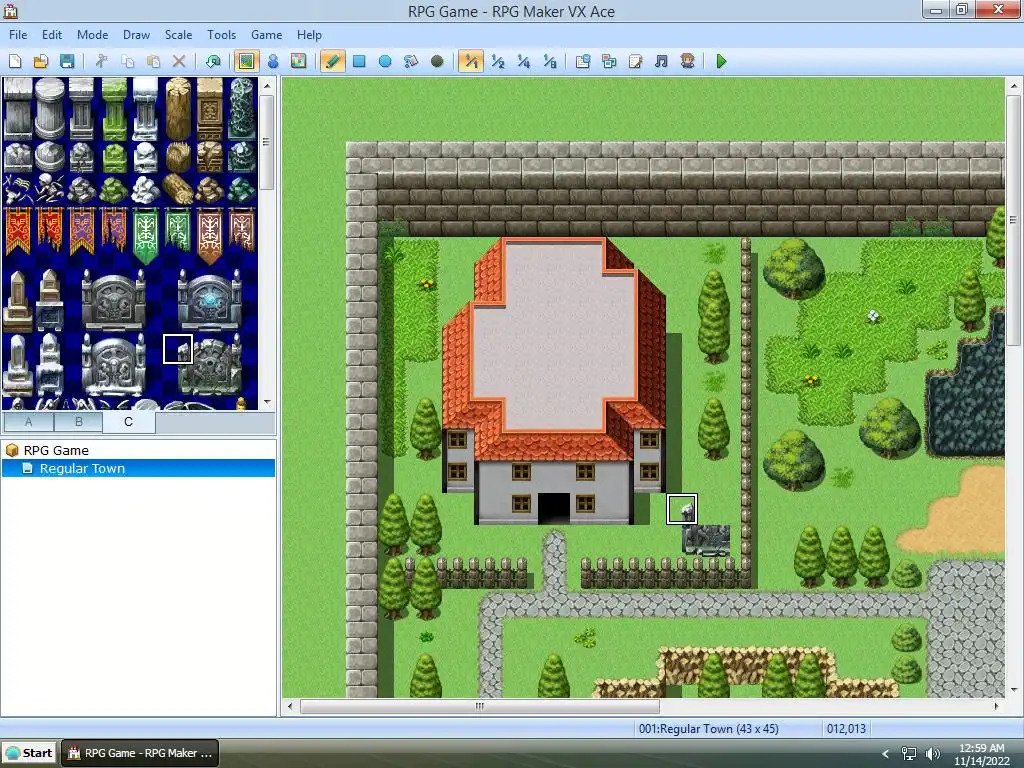Pick the wooden log pillar tile
This screenshot has height=768, width=1024.
tap(178, 108)
